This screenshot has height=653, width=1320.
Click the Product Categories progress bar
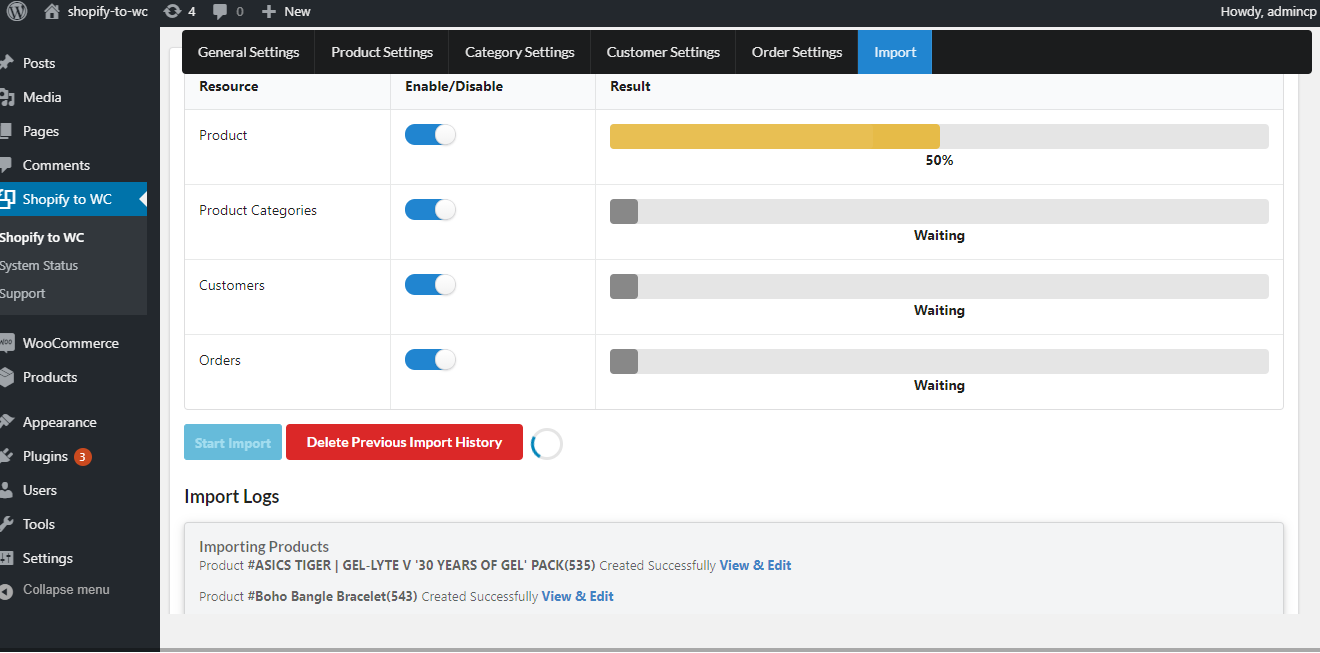939,211
